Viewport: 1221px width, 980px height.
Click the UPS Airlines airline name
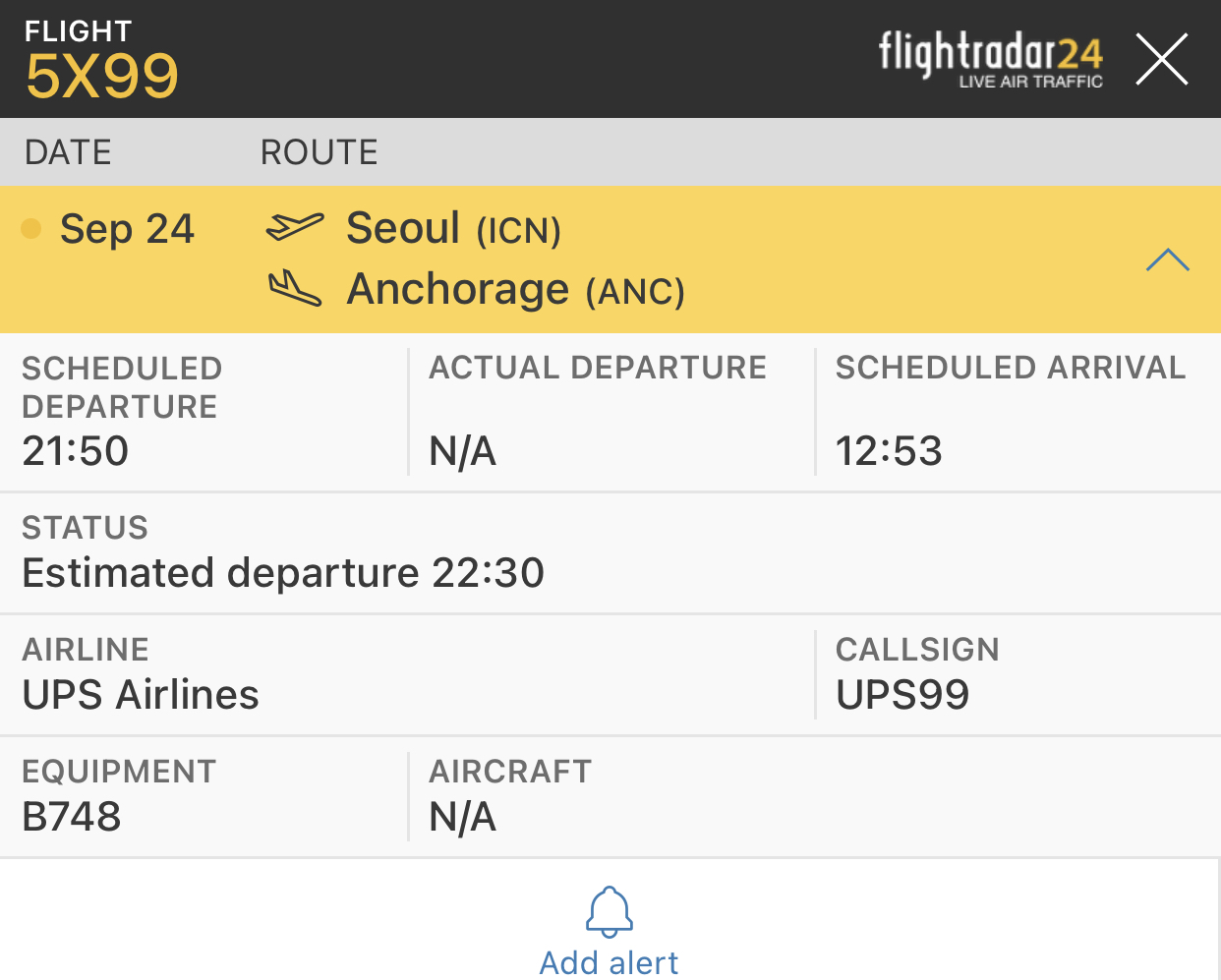coord(141,695)
